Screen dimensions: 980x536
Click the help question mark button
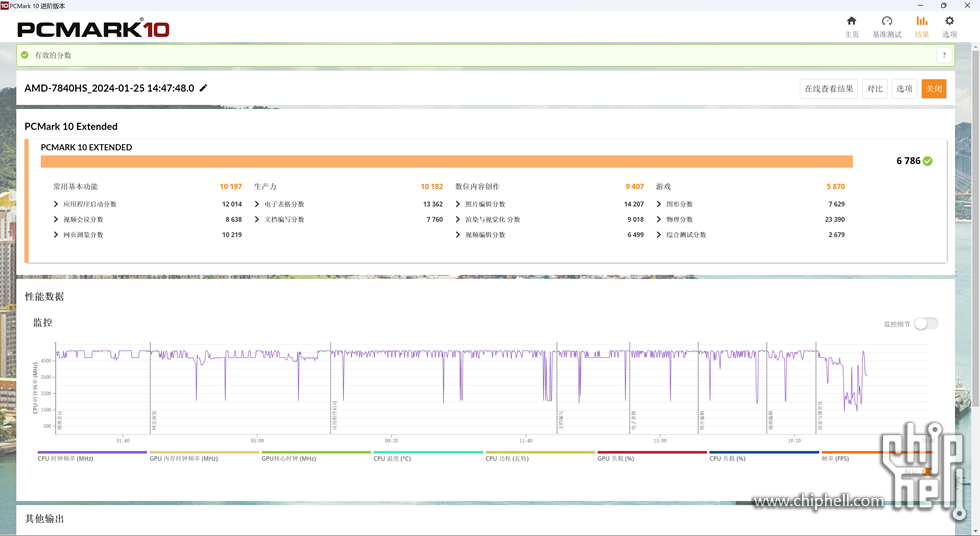pyautogui.click(x=944, y=55)
